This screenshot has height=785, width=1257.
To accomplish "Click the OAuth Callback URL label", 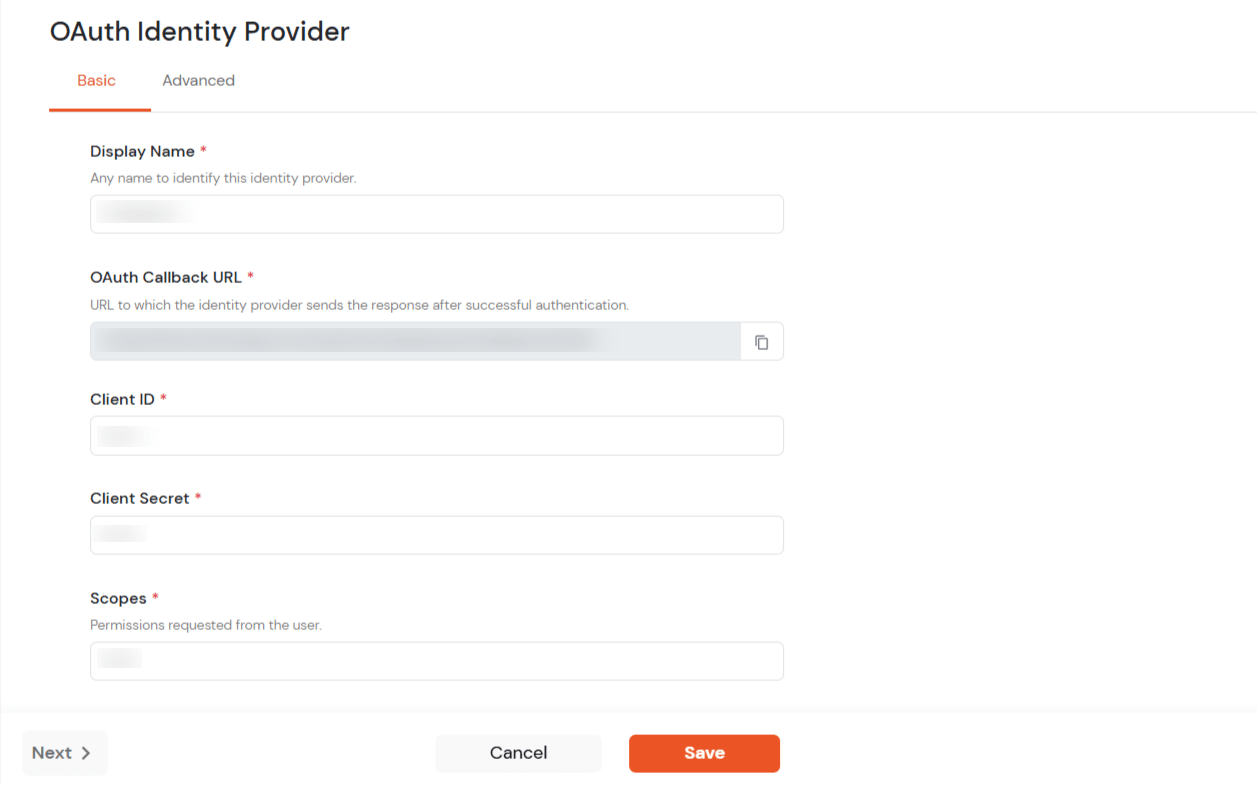I will tap(166, 277).
